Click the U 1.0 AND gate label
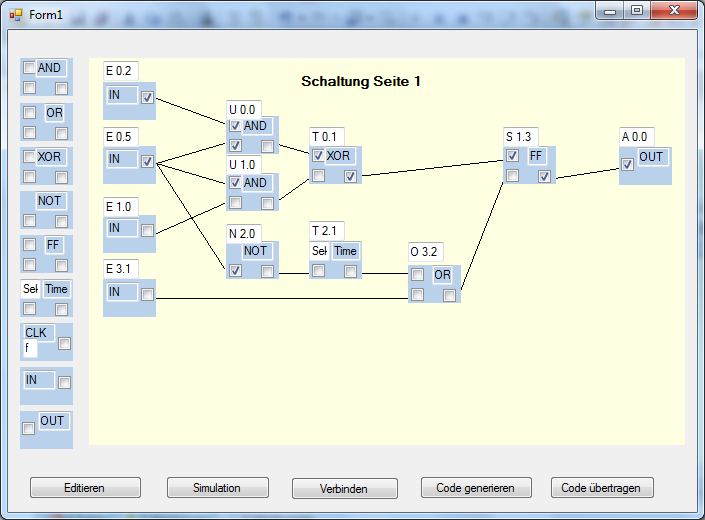 [255, 183]
